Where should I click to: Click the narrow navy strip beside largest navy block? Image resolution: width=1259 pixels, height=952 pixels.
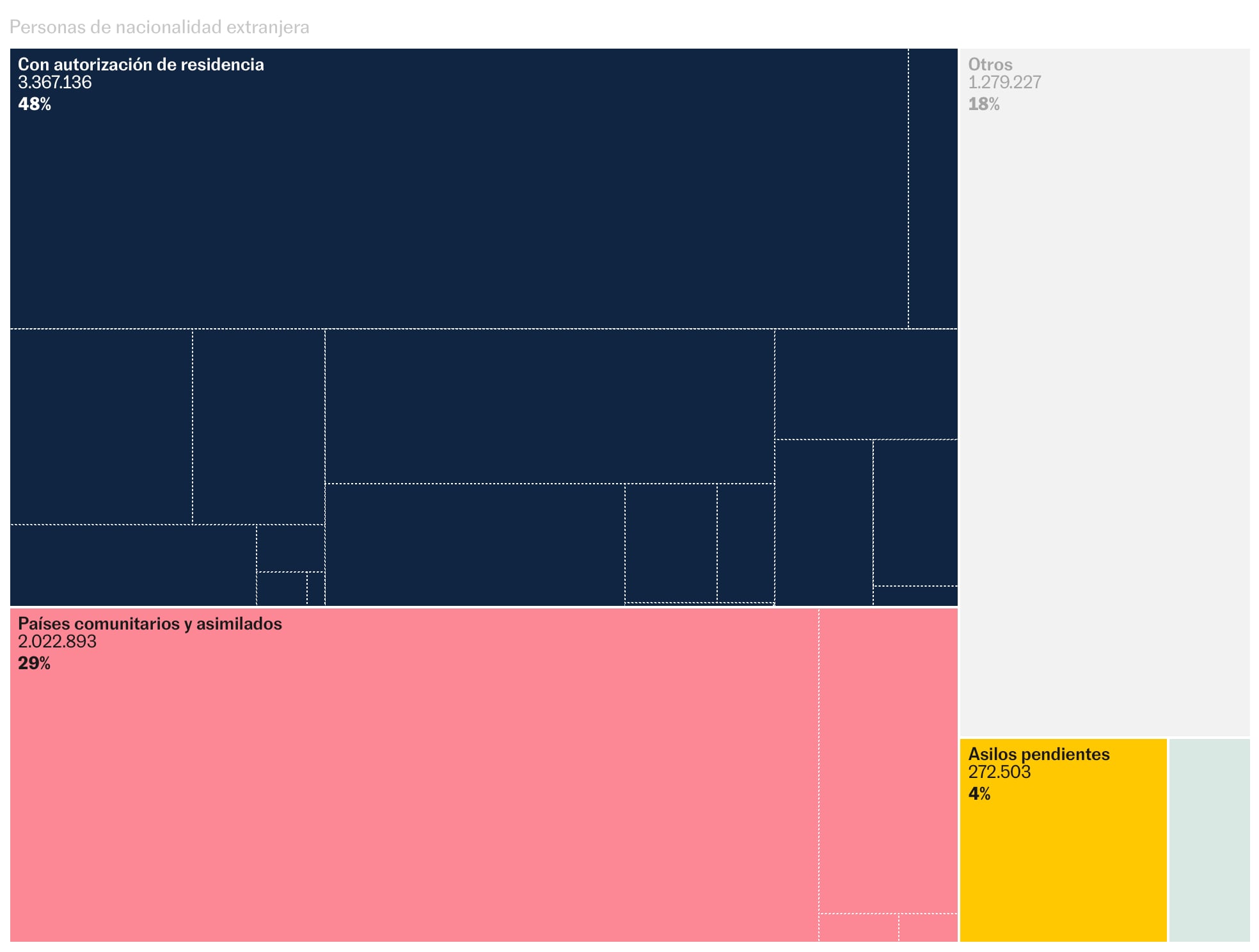coord(933,189)
